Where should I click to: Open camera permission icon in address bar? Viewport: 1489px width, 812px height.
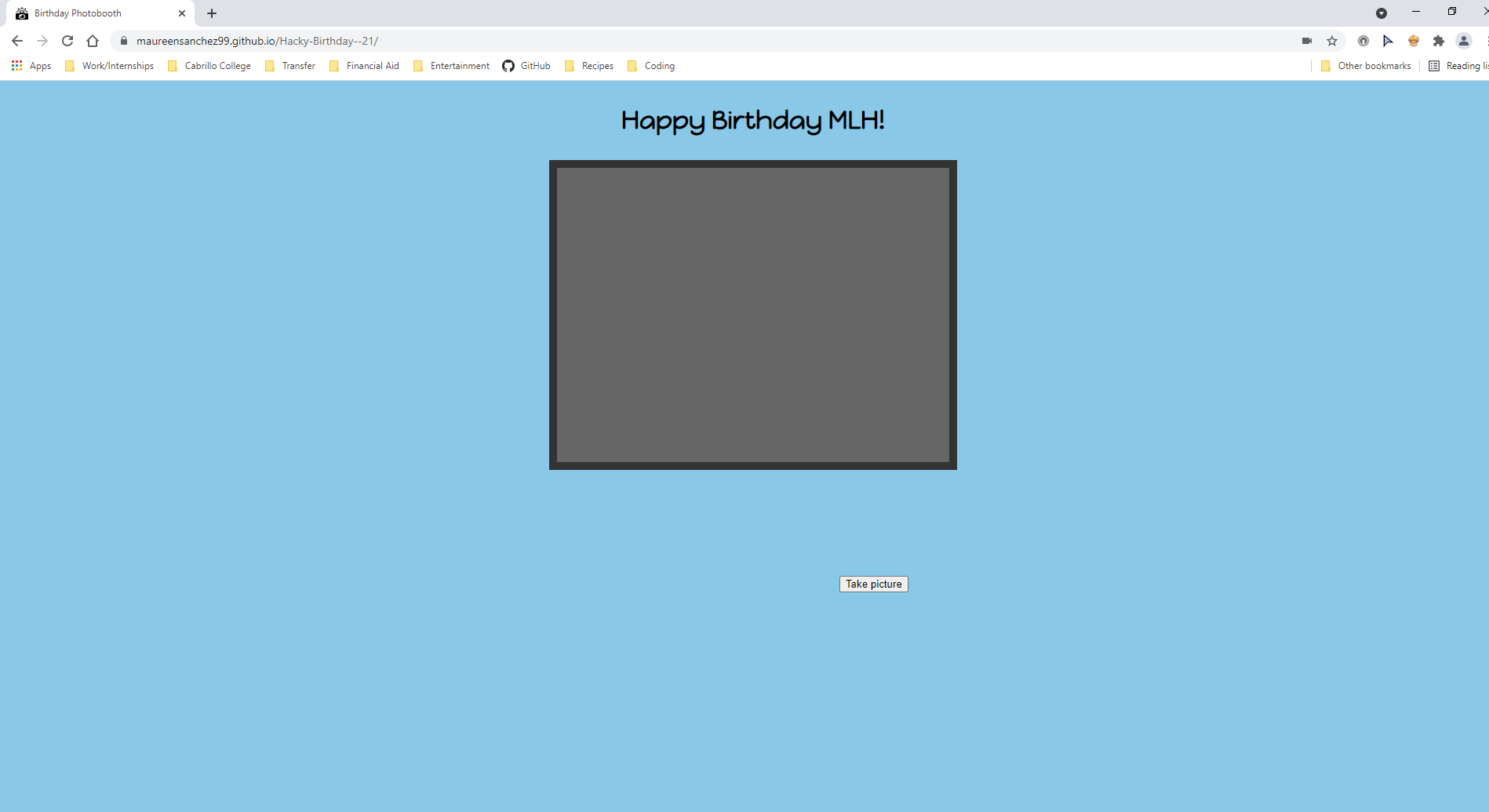[x=1307, y=41]
